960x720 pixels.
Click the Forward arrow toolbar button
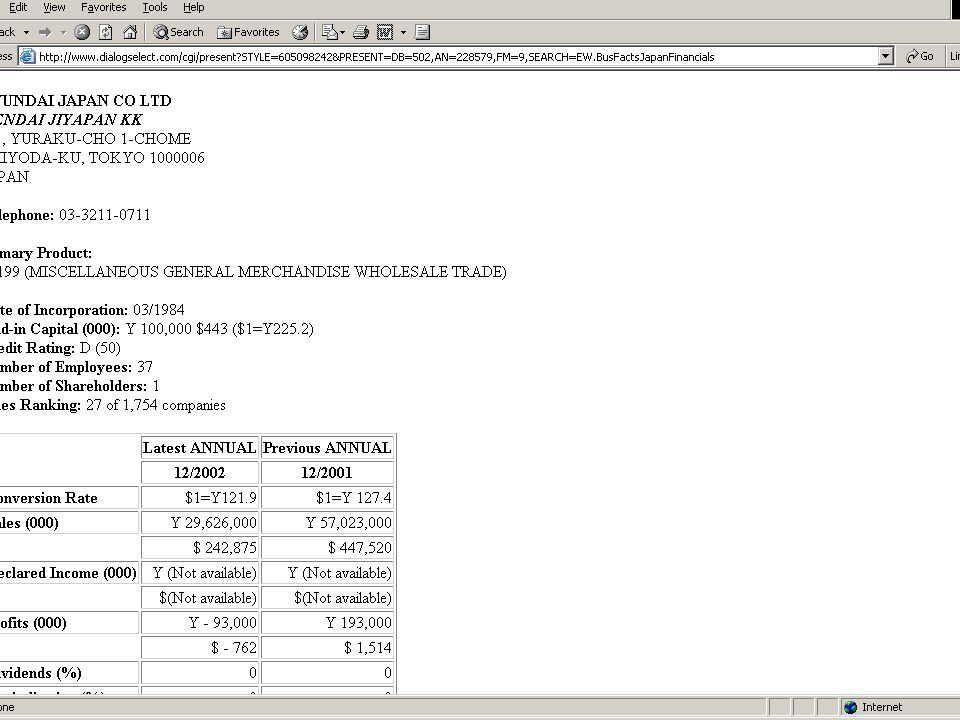[x=45, y=32]
